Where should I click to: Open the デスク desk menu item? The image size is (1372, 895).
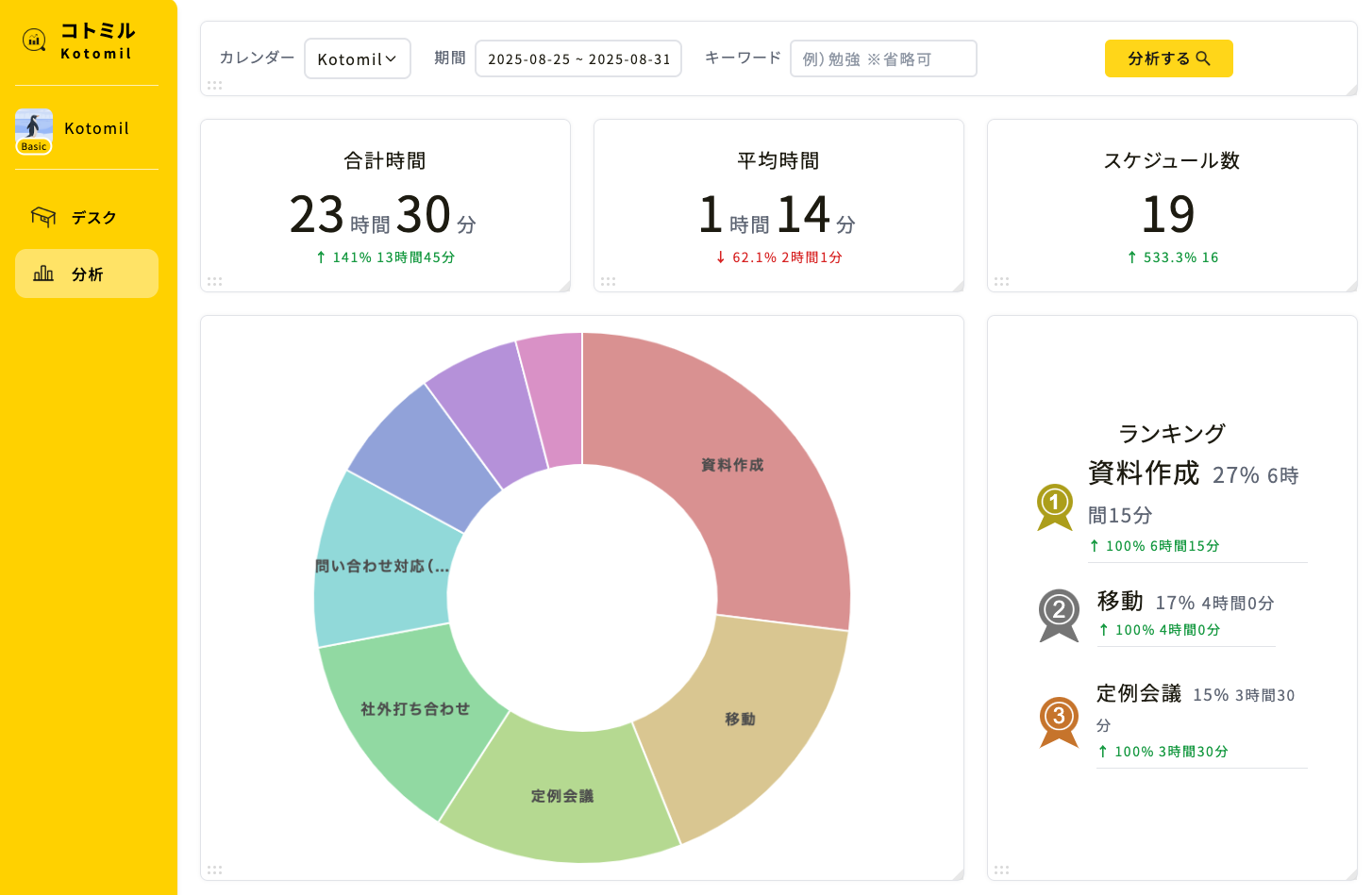click(87, 217)
